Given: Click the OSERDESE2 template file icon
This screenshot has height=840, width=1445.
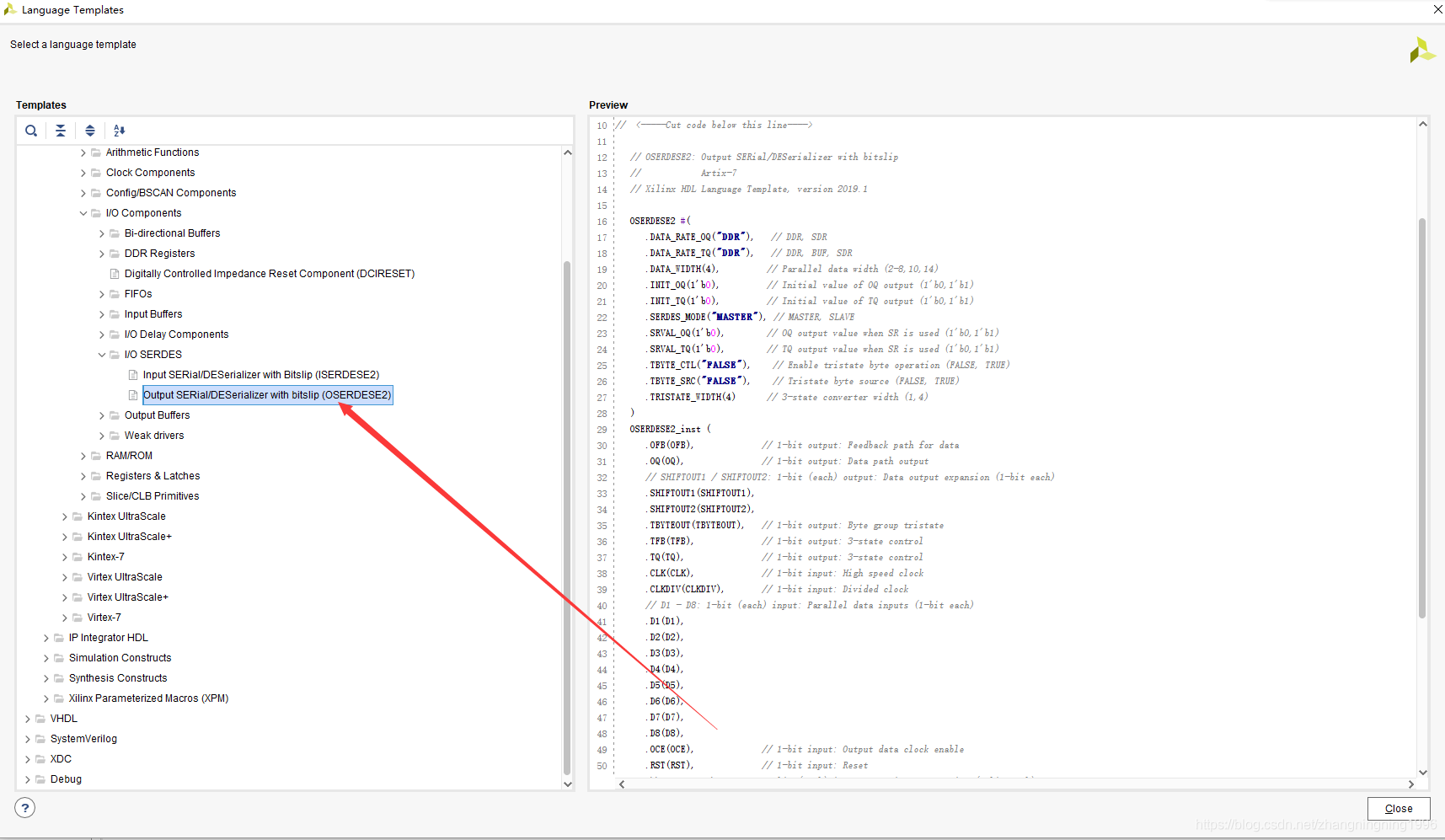Looking at the screenshot, I should (x=132, y=395).
